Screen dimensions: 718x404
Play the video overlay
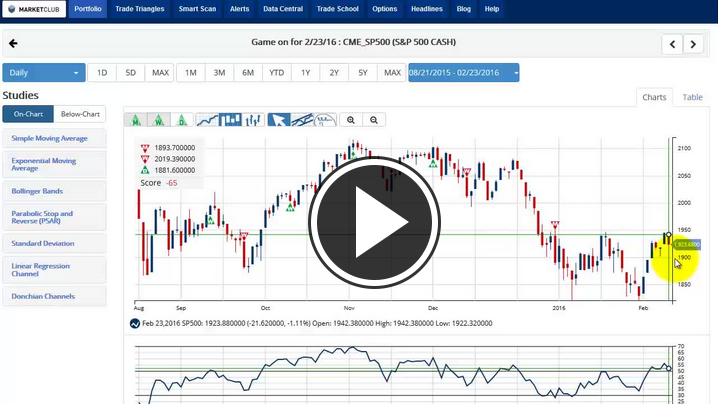(374, 222)
